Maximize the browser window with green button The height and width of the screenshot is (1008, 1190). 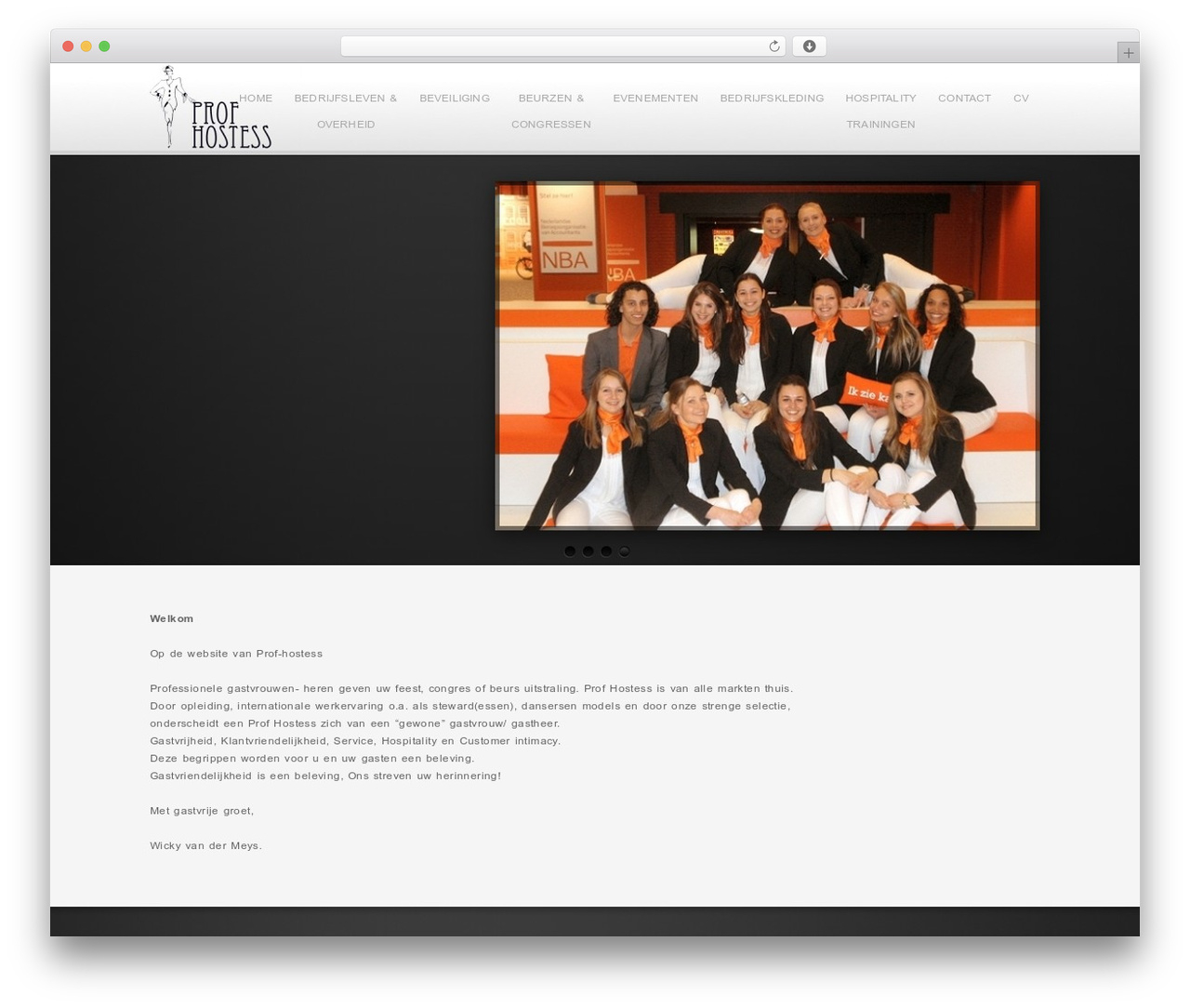point(104,46)
